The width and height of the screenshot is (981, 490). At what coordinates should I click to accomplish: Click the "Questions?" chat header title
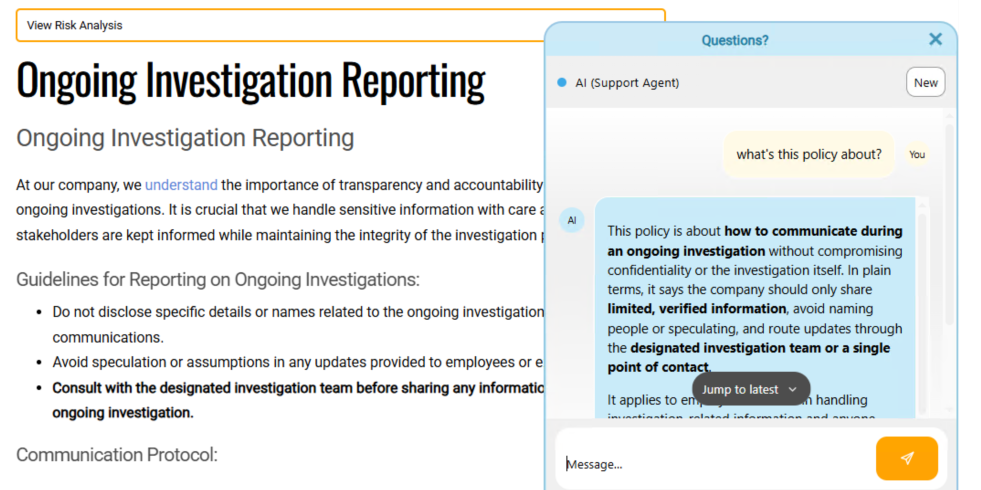734,41
